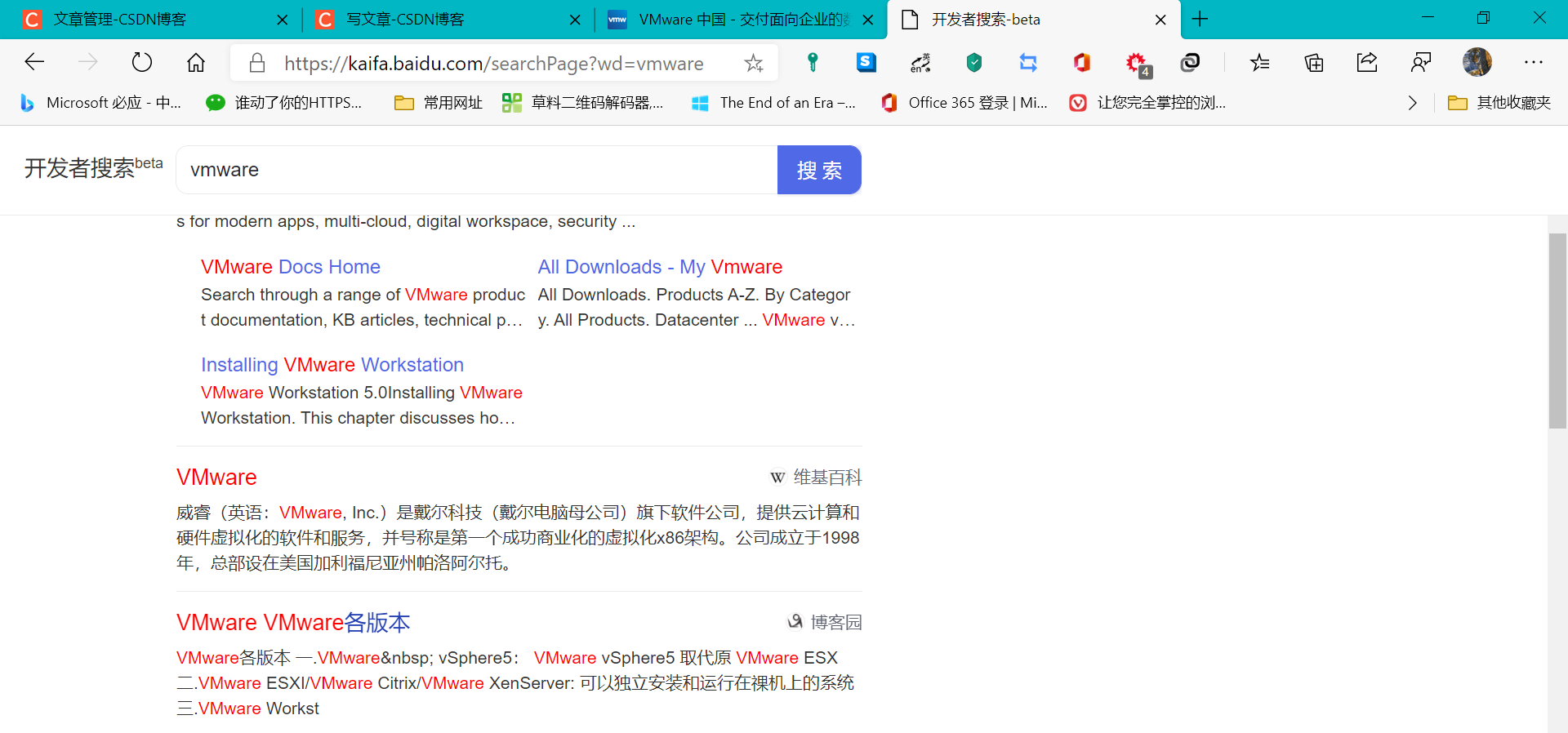This screenshot has height=733, width=1568.
Task: Open the feedback icon in toolbar
Action: coord(1421,62)
